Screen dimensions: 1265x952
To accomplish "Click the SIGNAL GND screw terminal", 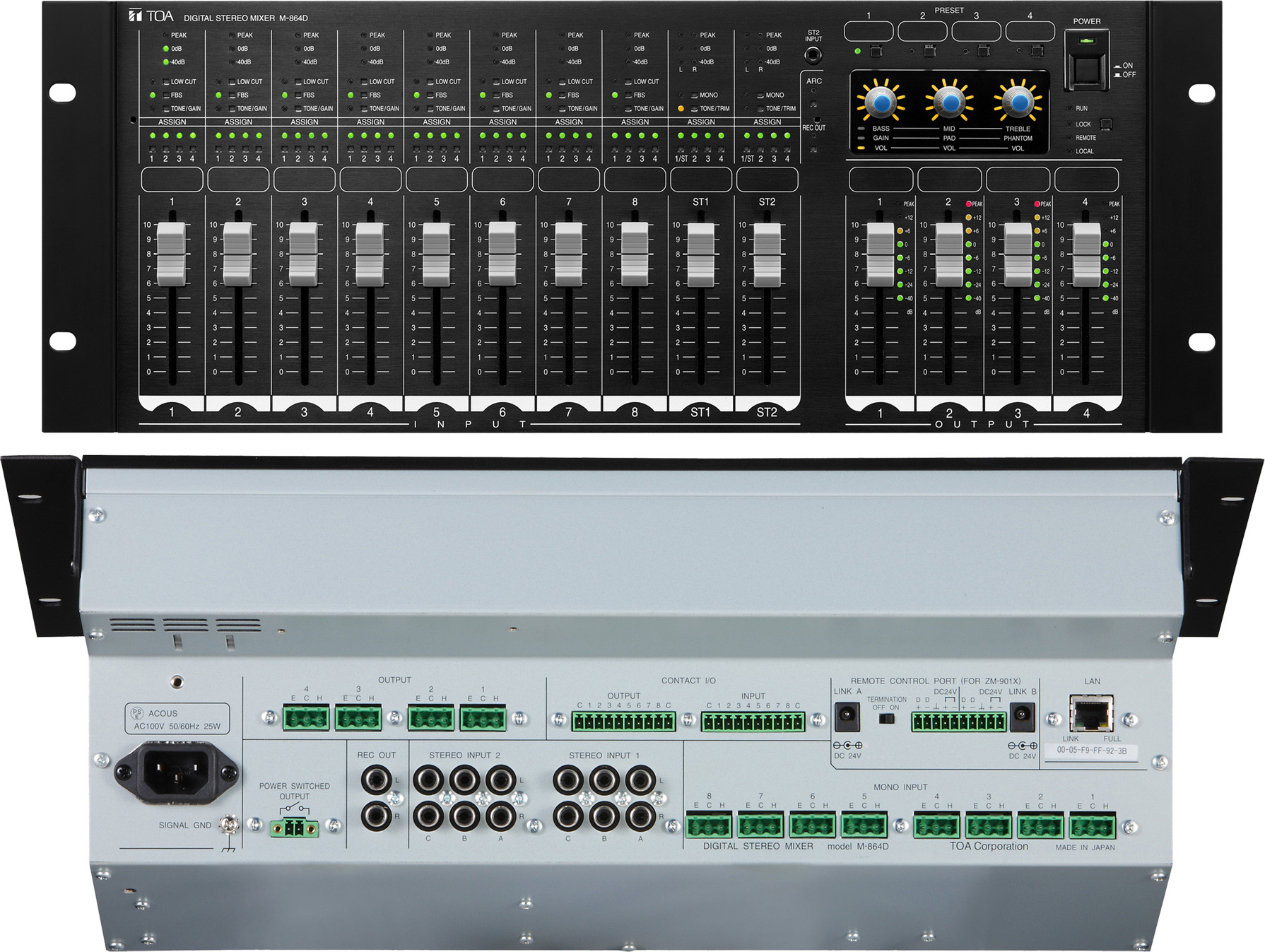I will coord(228,824).
